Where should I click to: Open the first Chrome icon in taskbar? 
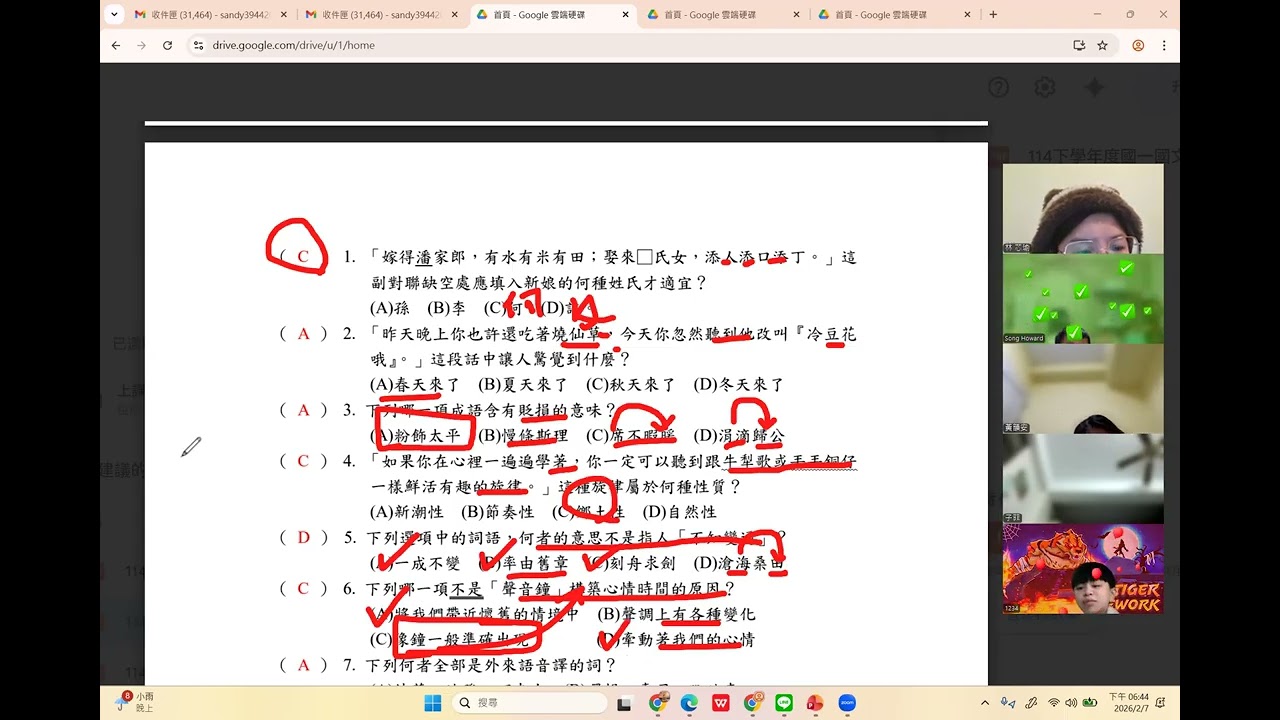pos(657,703)
